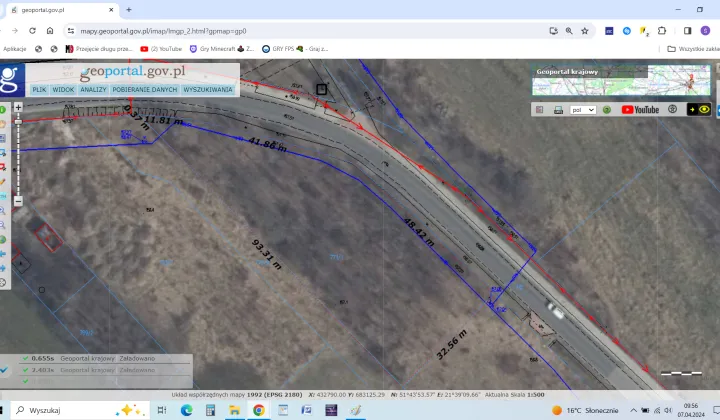Open the POBIERANIE DANYCH menu
The image size is (720, 420).
(144, 89)
